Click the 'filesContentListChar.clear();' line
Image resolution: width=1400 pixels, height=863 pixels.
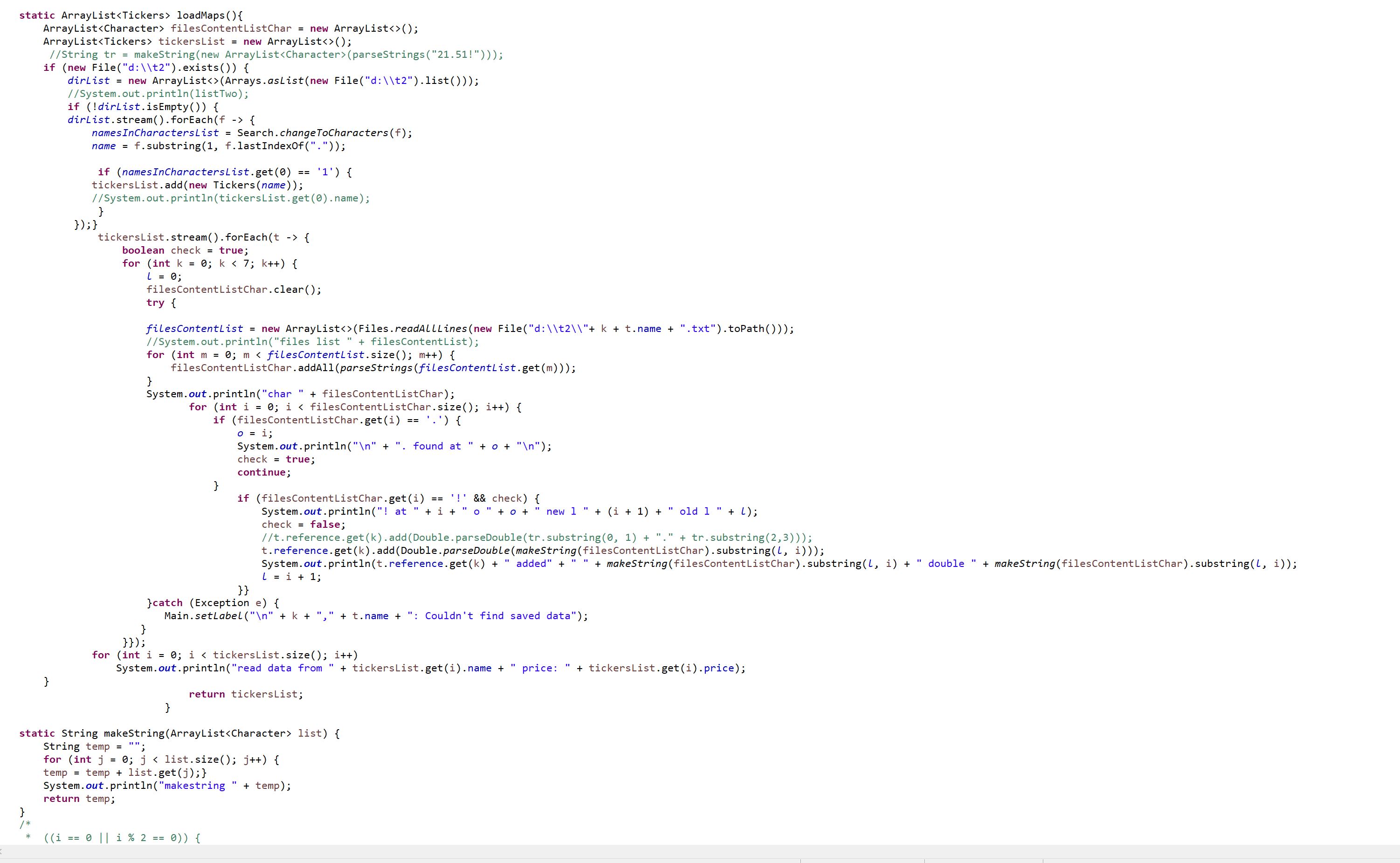pos(234,290)
